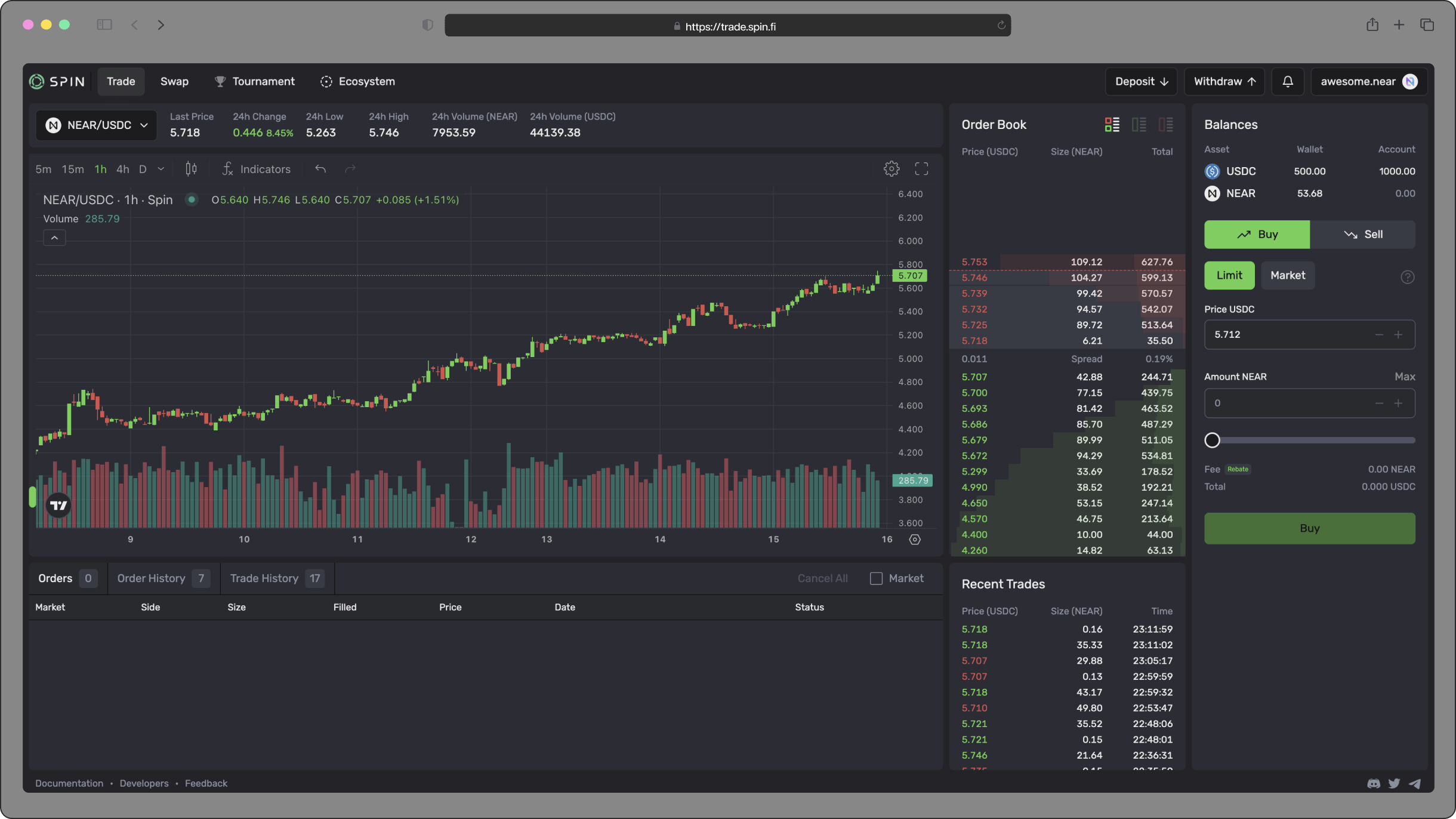
Task: Click amount percentage slider handle
Action: point(1212,441)
